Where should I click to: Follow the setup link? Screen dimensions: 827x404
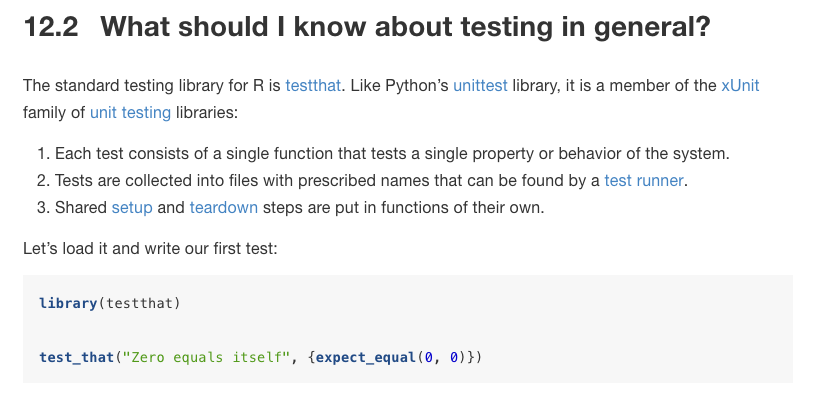pyautogui.click(x=133, y=207)
